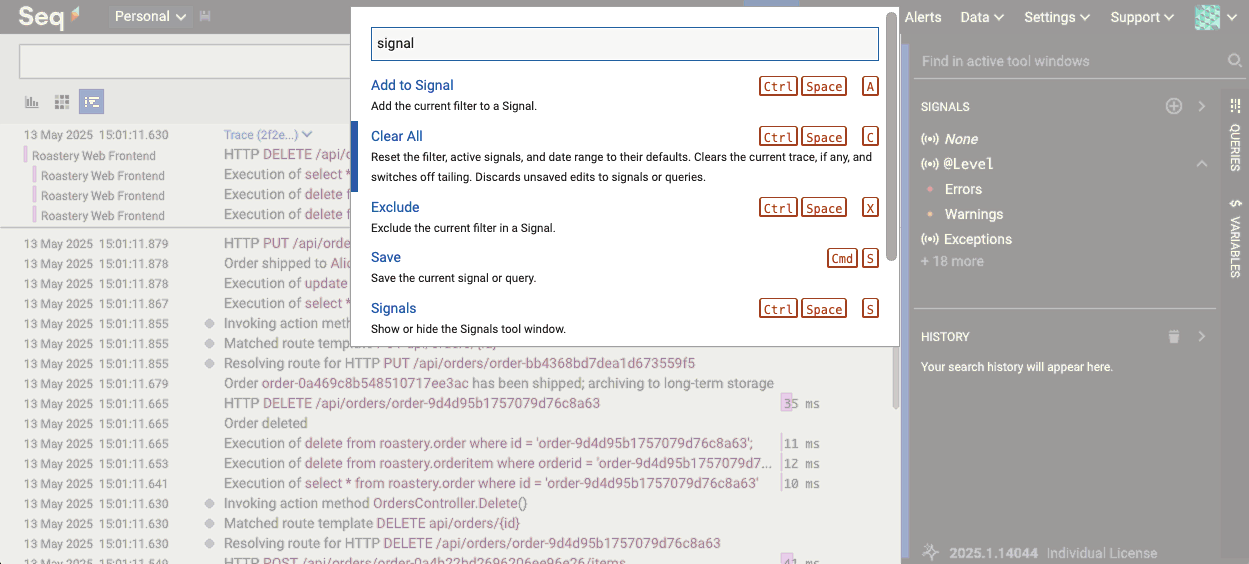Click the timestamp 13 May 2025 15:01:11.641
Viewport: 1249px width, 564px height.
pyautogui.click(x=96, y=484)
